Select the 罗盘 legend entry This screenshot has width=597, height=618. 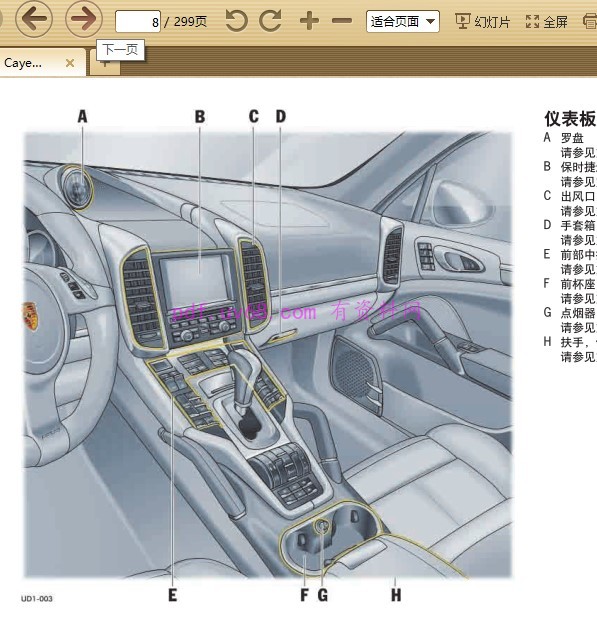tap(572, 138)
